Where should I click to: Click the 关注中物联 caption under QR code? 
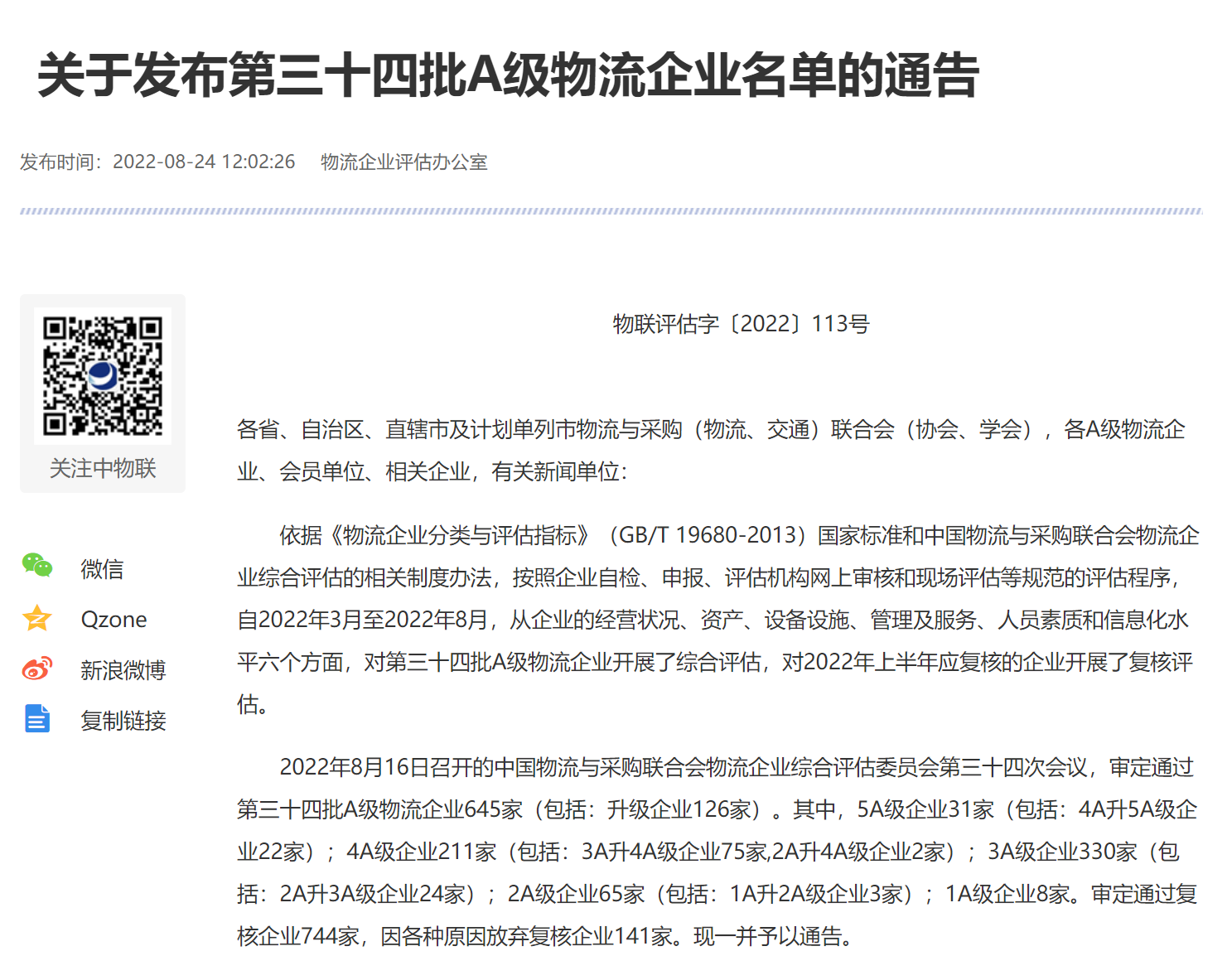click(103, 469)
